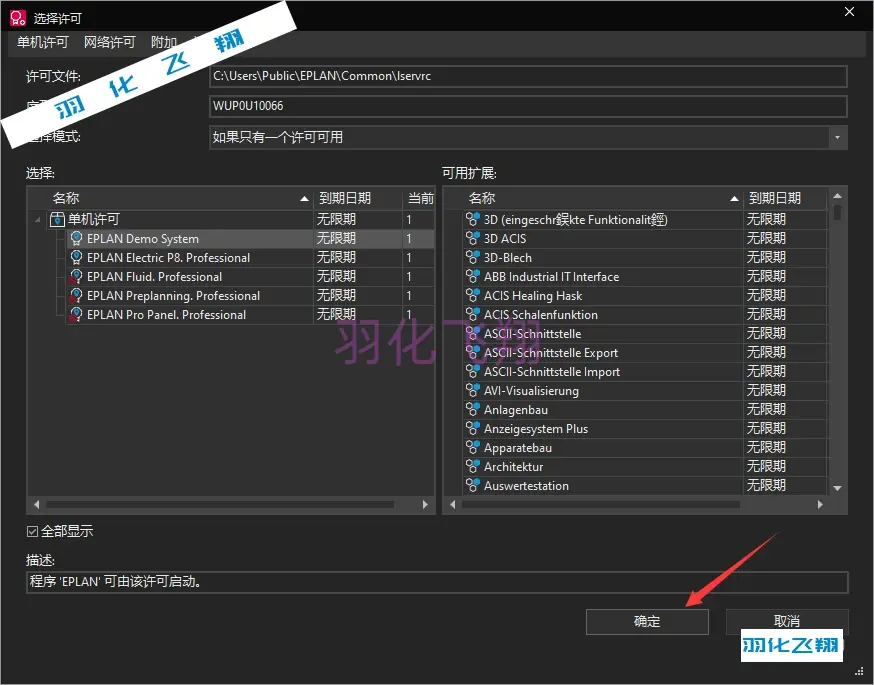Click the extensions list scroll-left arrow
Viewport: 874px width, 685px height.
click(453, 504)
